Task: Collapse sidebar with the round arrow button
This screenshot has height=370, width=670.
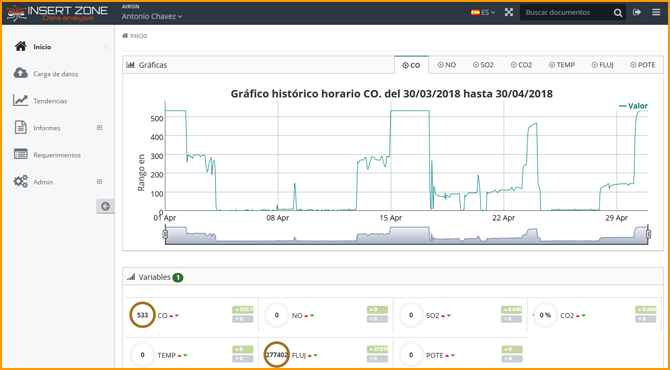Action: point(105,206)
